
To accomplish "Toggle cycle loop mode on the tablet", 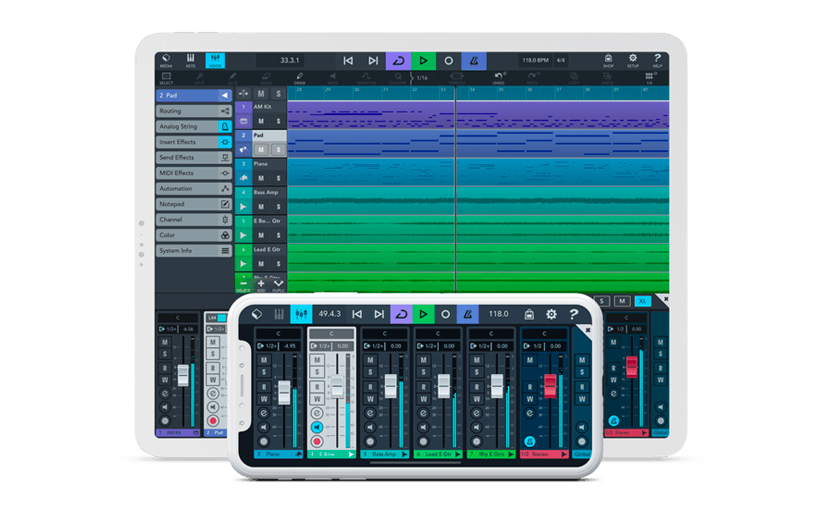I will pyautogui.click(x=397, y=61).
